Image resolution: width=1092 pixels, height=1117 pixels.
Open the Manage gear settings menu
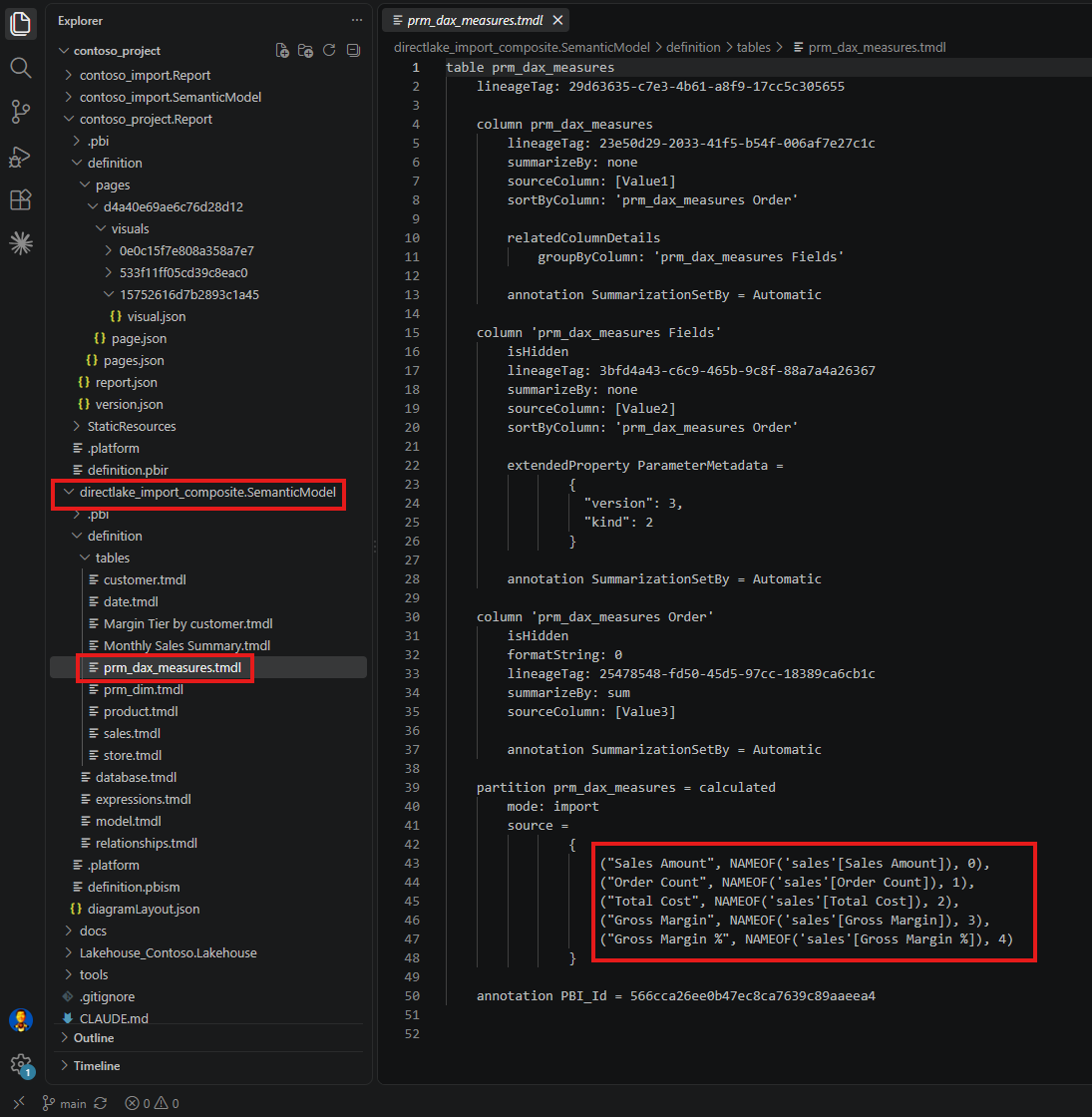(21, 1065)
